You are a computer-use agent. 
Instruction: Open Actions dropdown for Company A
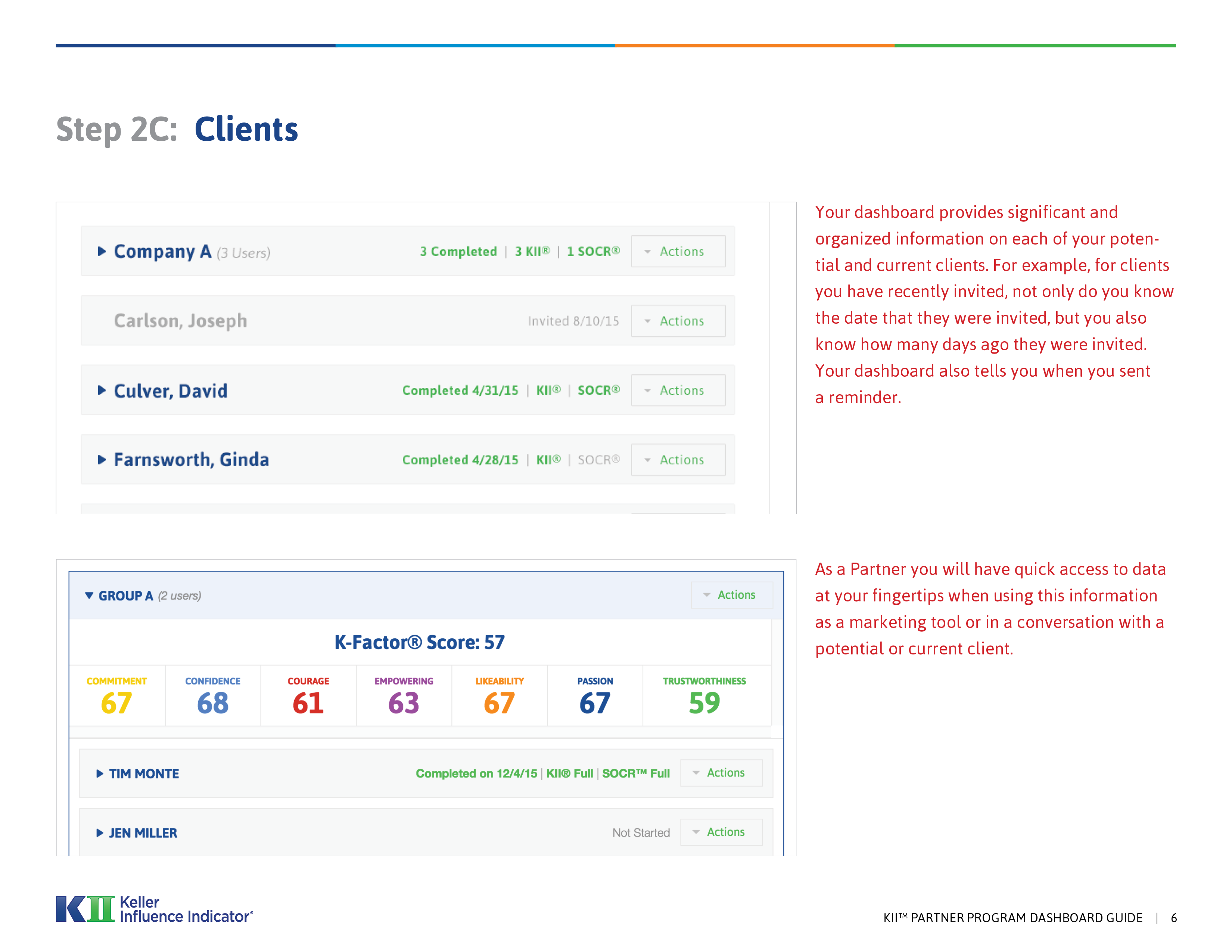678,251
